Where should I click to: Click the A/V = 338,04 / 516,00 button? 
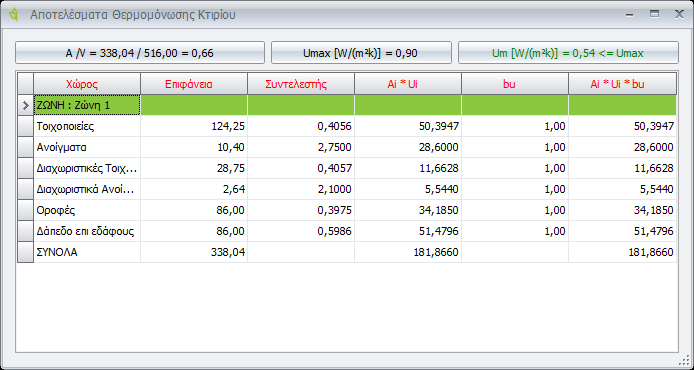(140, 53)
